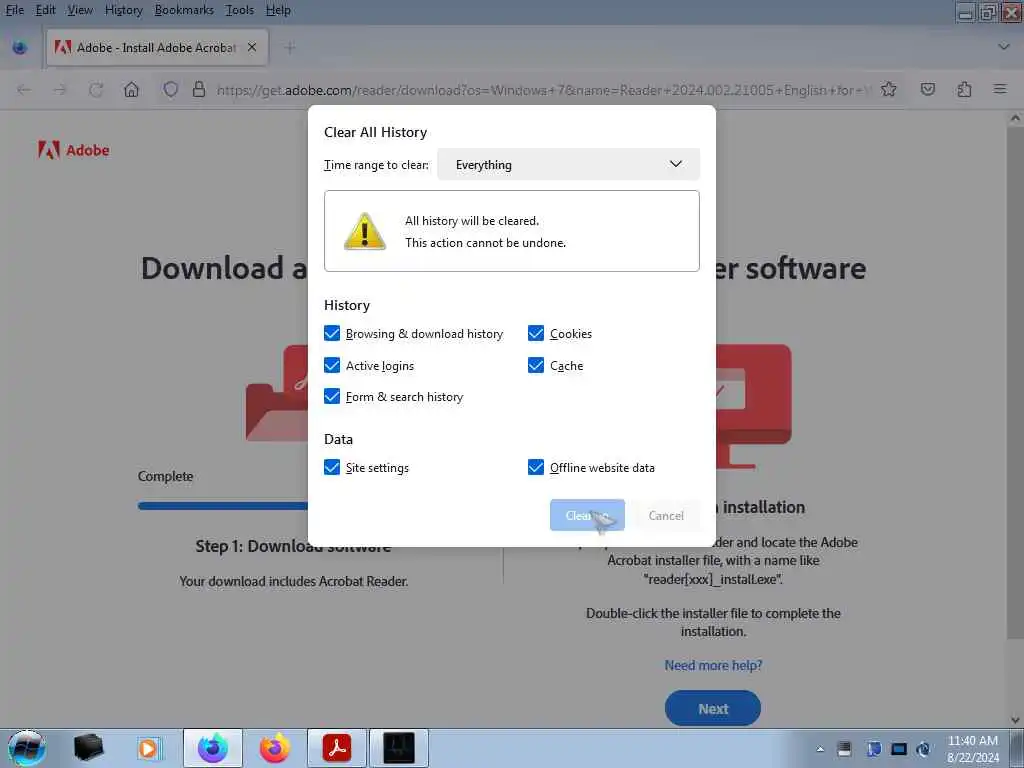Open the dark terminal taskbar app
Screen dimensions: 1024x768
pos(399,748)
